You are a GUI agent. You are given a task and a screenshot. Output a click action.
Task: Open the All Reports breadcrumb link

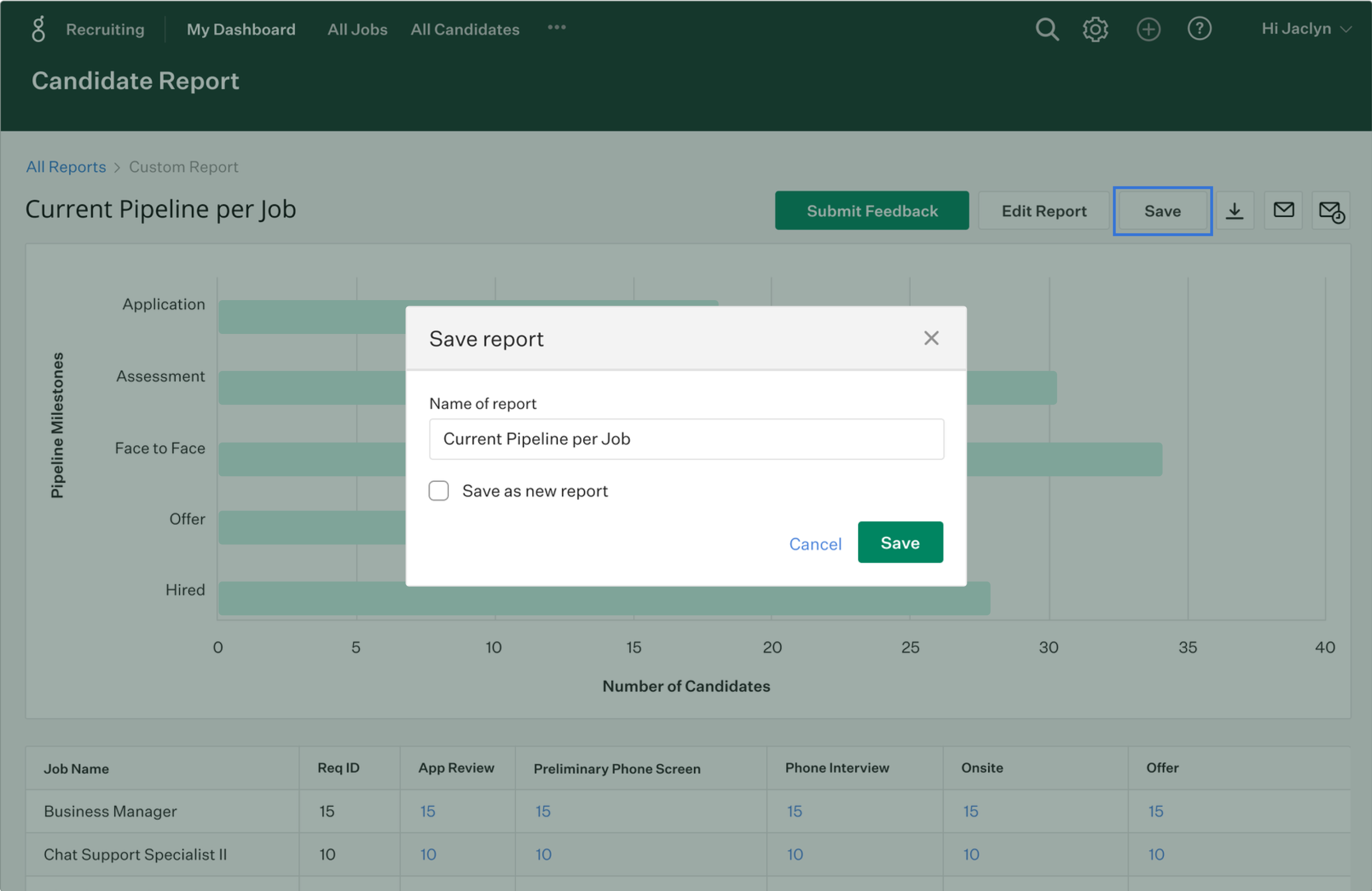[66, 167]
